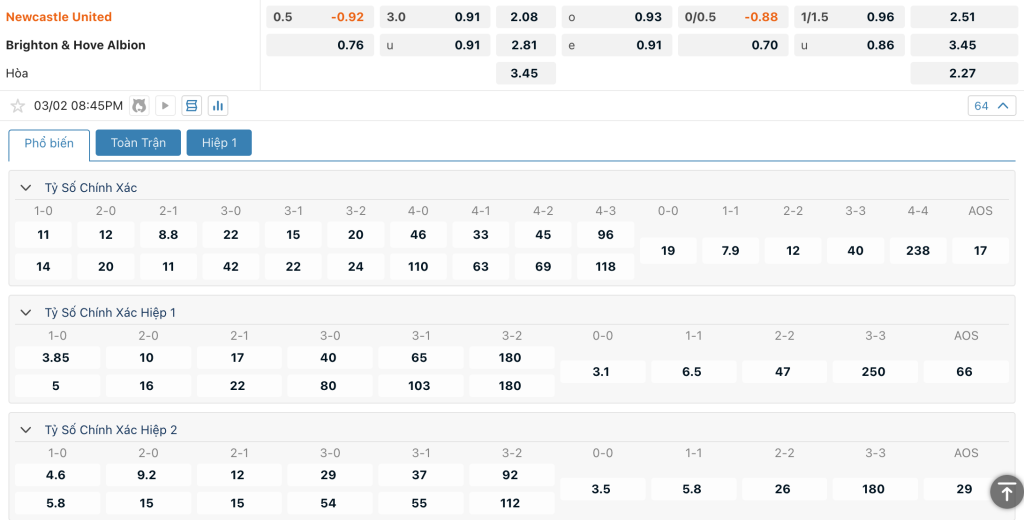Open the stacked layout view icon
The image size is (1024, 520).
[x=191, y=106]
